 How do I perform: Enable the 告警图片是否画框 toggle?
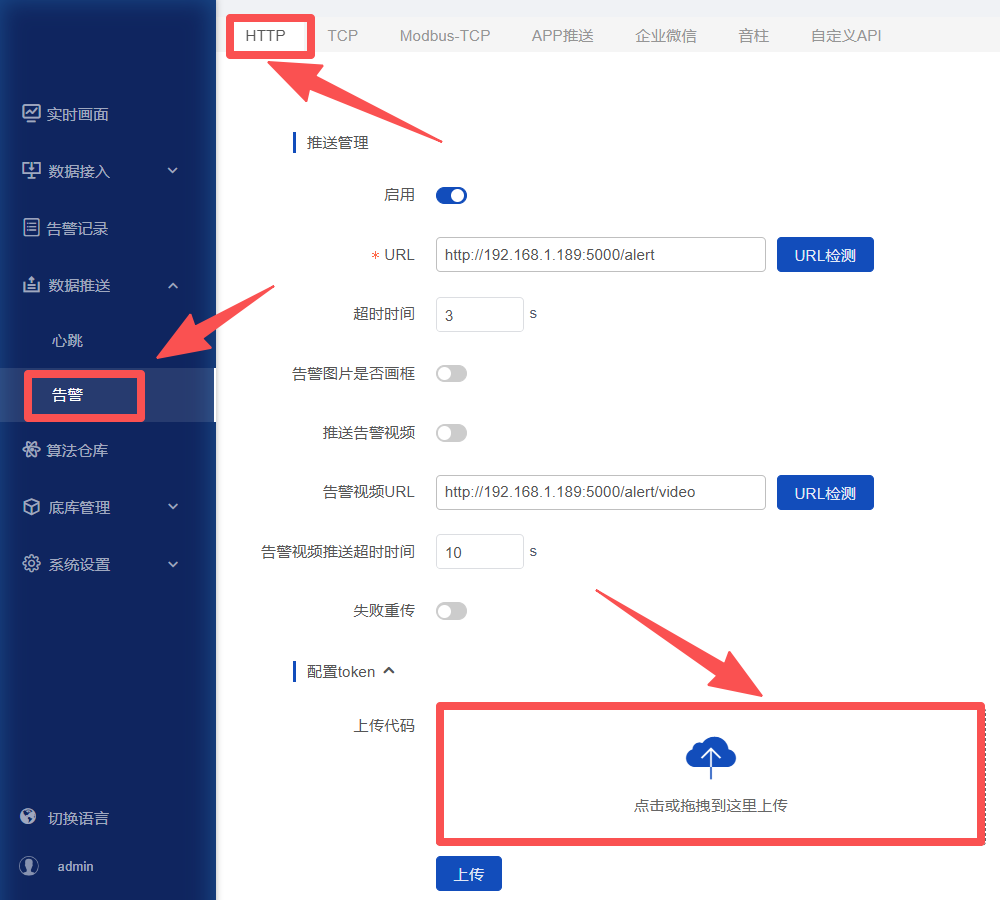(451, 374)
